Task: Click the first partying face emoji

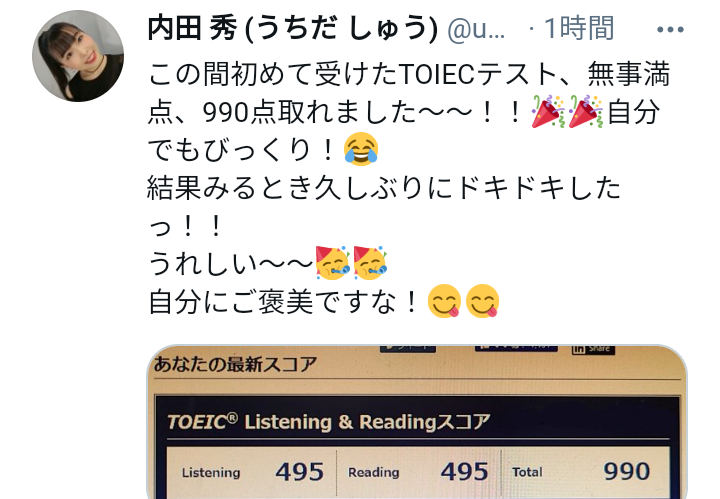Action: (333, 263)
